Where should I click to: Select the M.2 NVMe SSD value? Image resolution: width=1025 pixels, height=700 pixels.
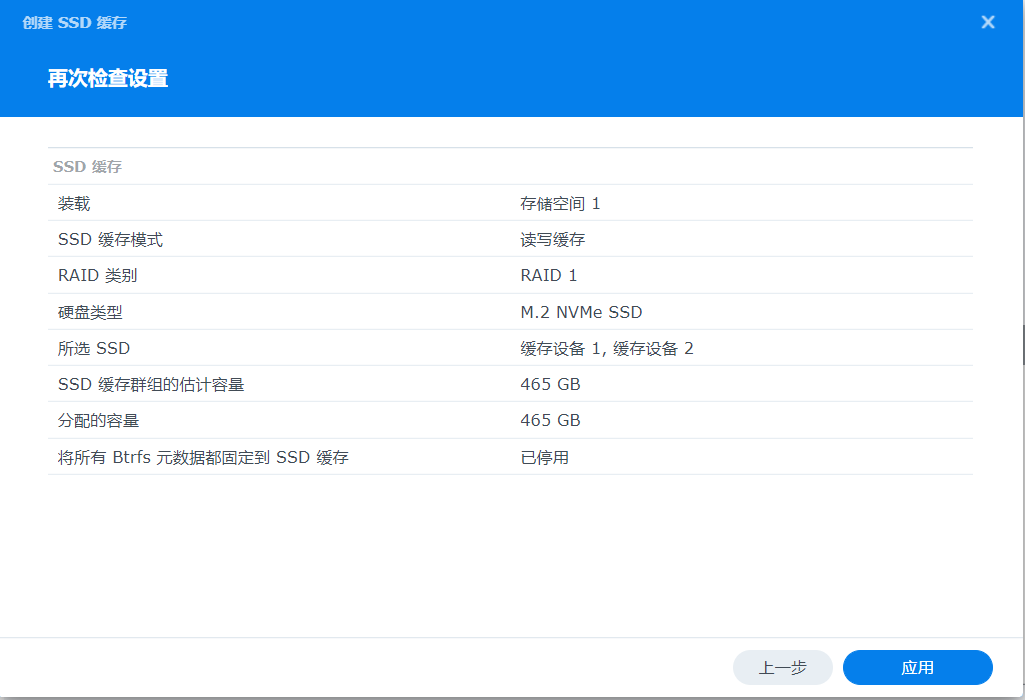click(581, 312)
